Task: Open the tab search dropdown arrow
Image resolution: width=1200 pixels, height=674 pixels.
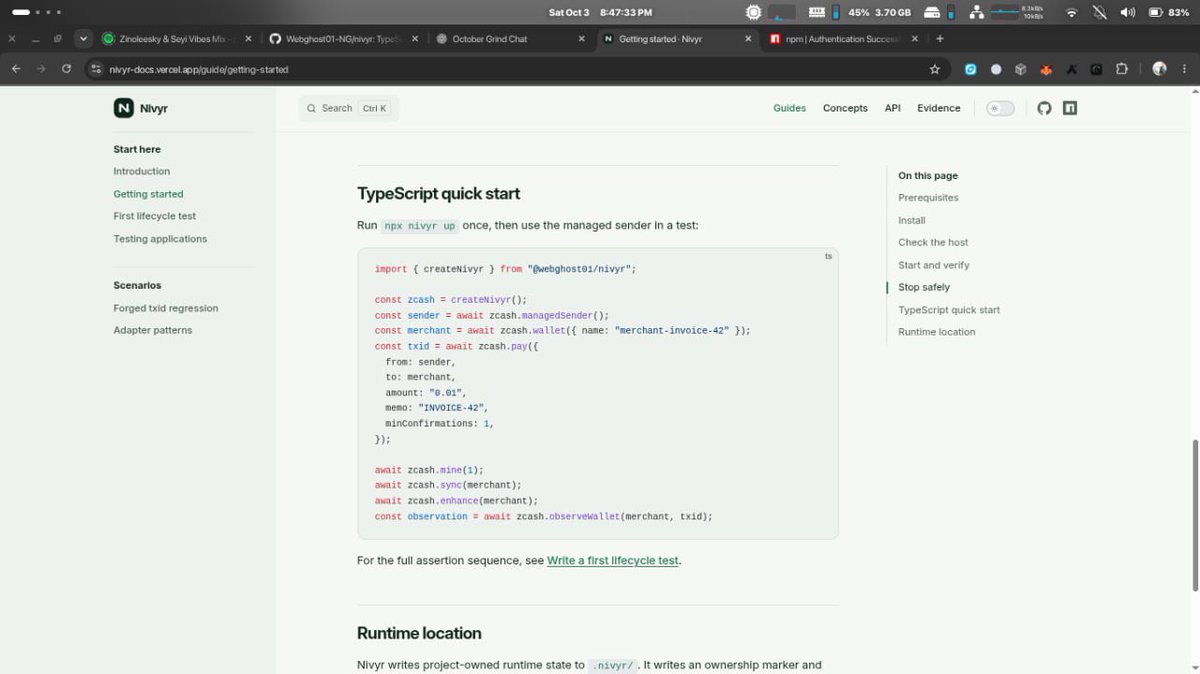Action: tap(83, 39)
